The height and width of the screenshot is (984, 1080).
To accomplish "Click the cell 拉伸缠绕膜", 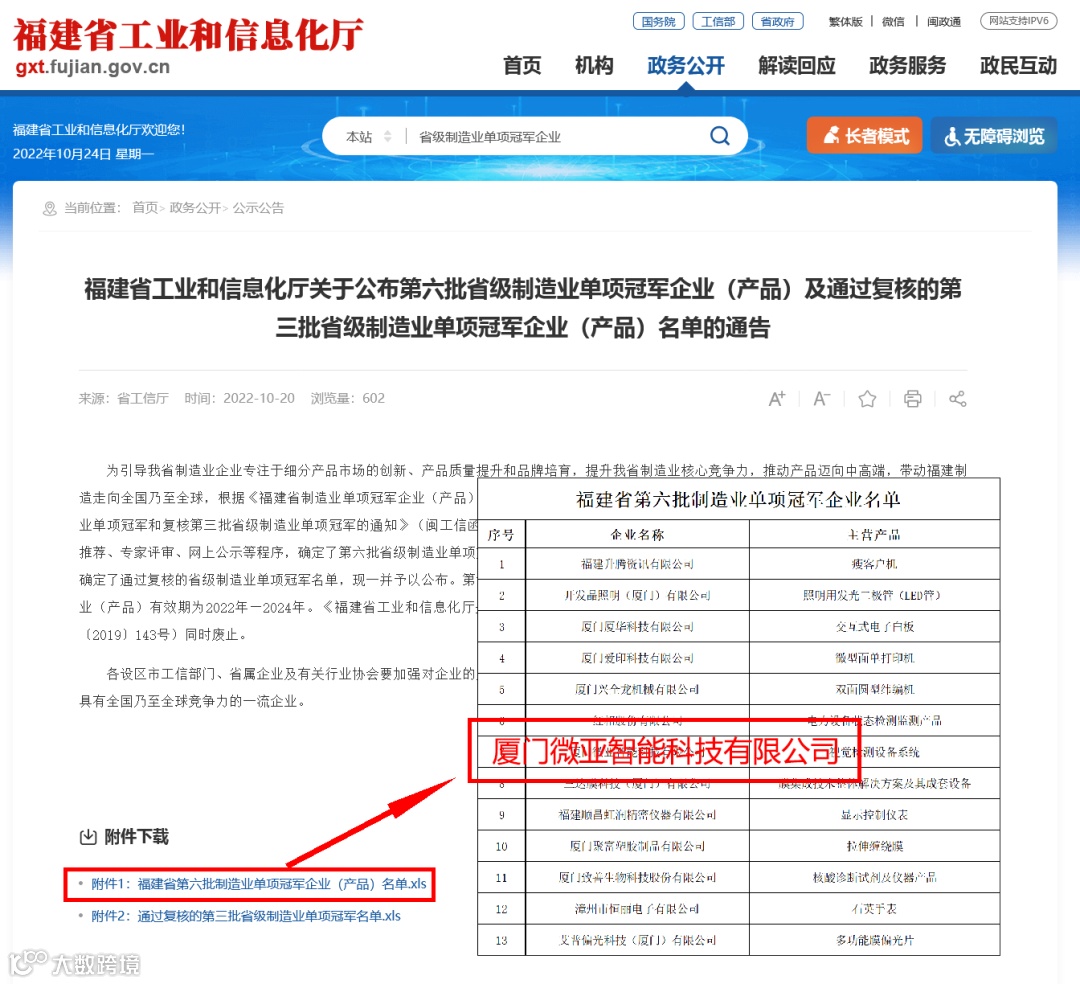I will click(875, 846).
